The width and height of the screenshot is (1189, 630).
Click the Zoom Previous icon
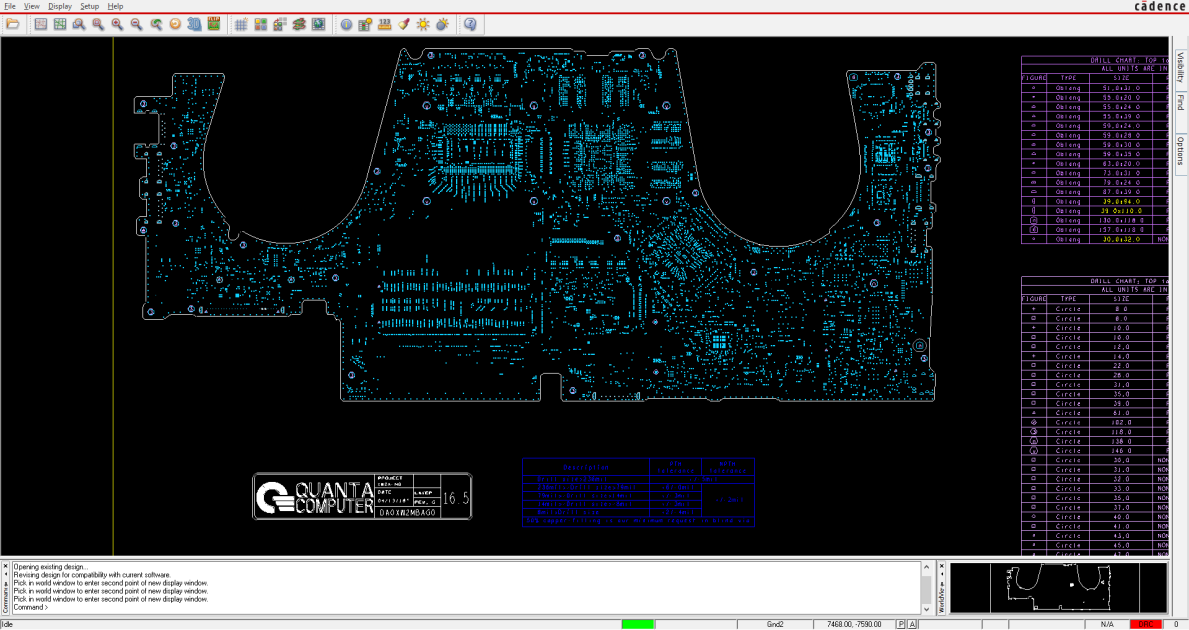[x=155, y=24]
